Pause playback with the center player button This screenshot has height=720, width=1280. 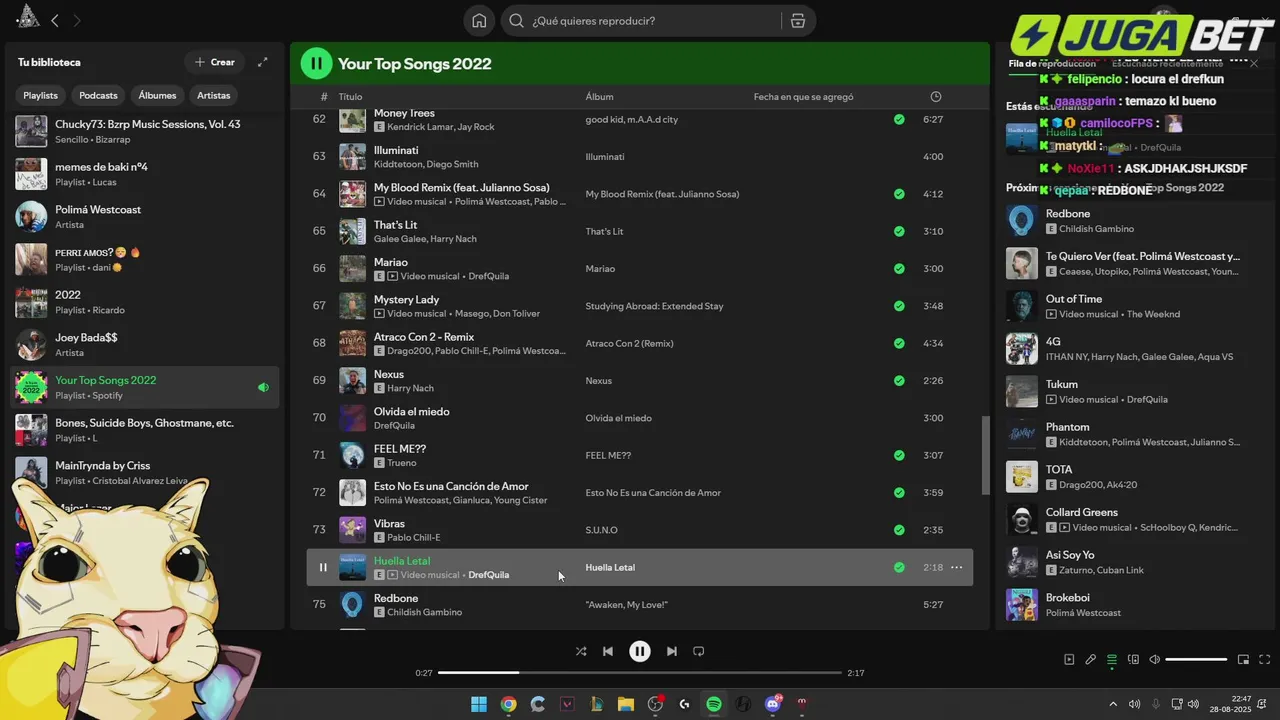[640, 651]
